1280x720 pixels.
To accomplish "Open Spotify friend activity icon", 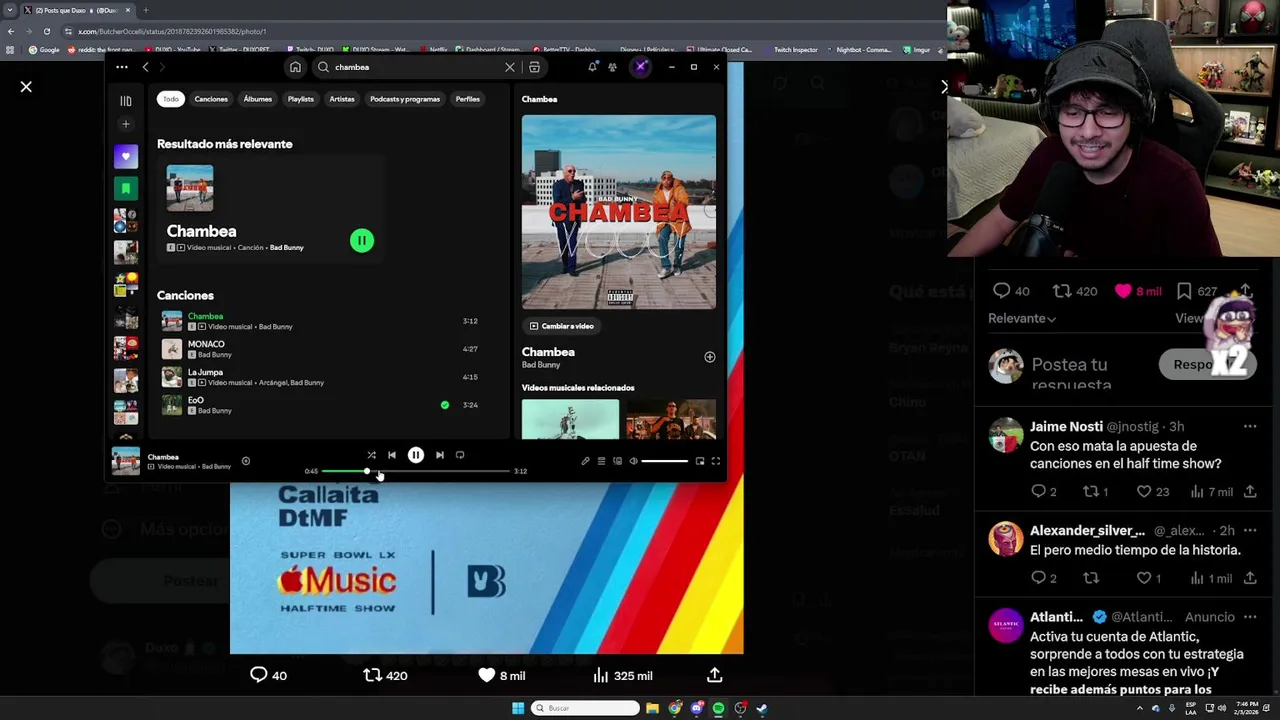I will tap(612, 67).
